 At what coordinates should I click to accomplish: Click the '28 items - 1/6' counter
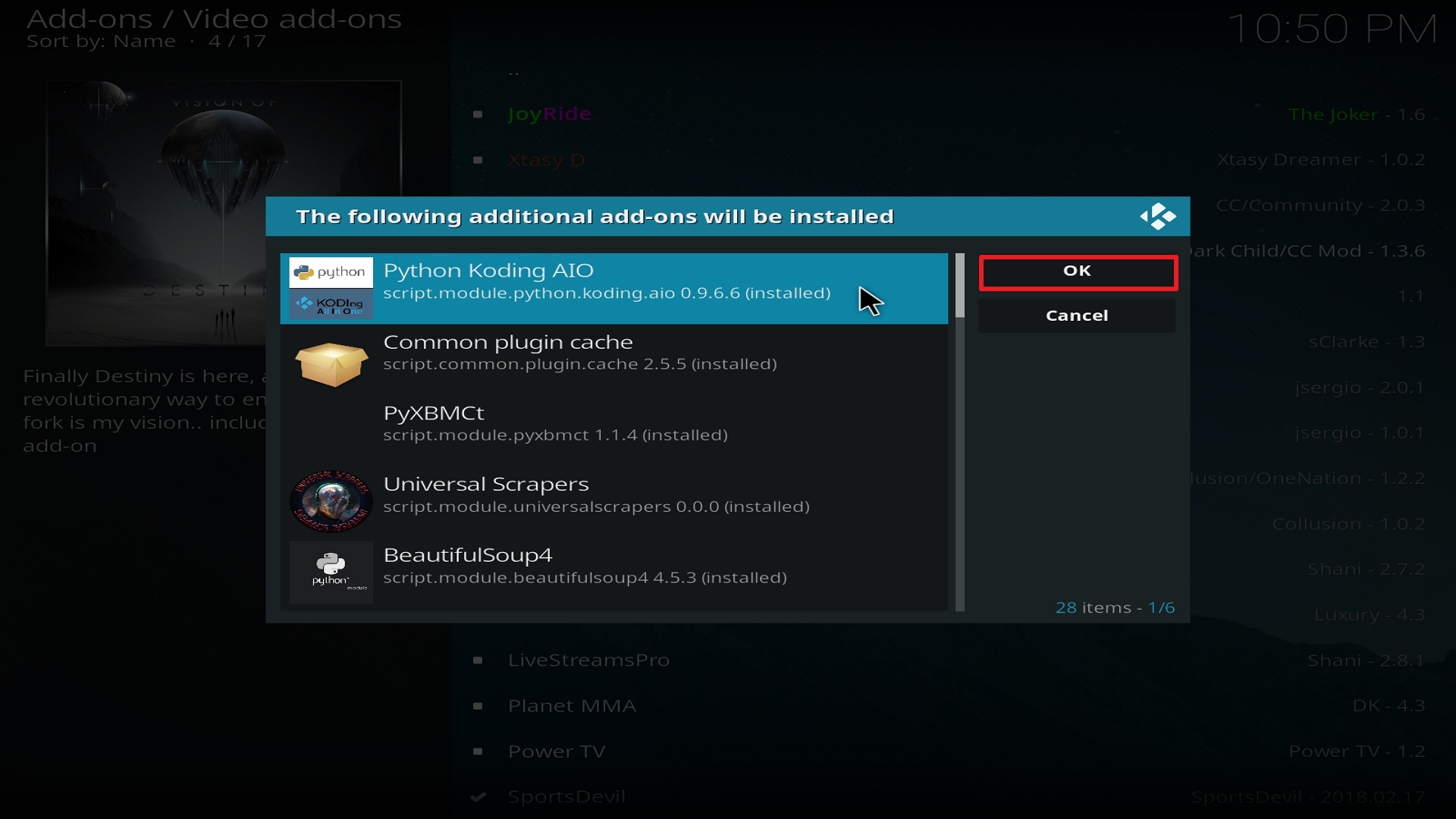tap(1115, 607)
